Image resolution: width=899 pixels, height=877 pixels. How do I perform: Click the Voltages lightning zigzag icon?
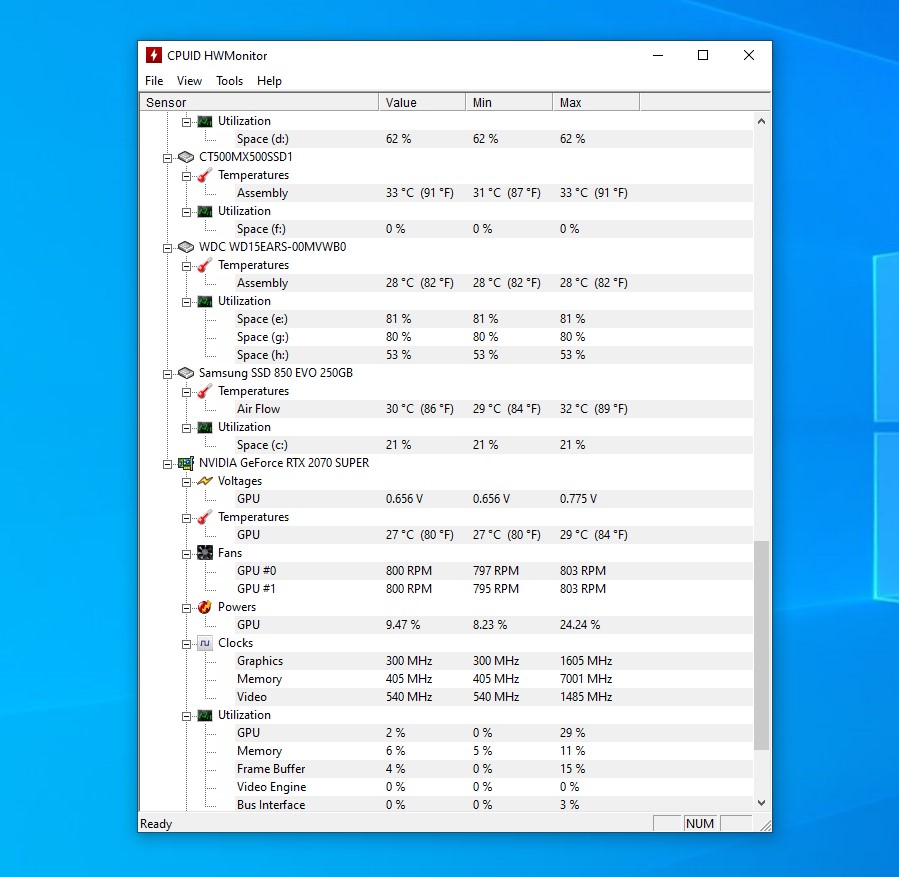[x=205, y=481]
